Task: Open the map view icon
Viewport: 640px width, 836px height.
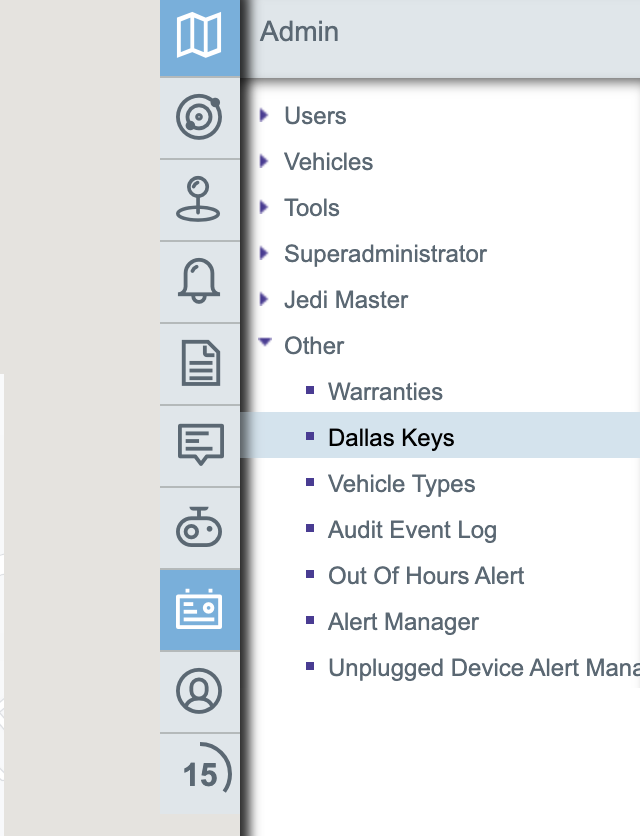Action: [x=199, y=37]
